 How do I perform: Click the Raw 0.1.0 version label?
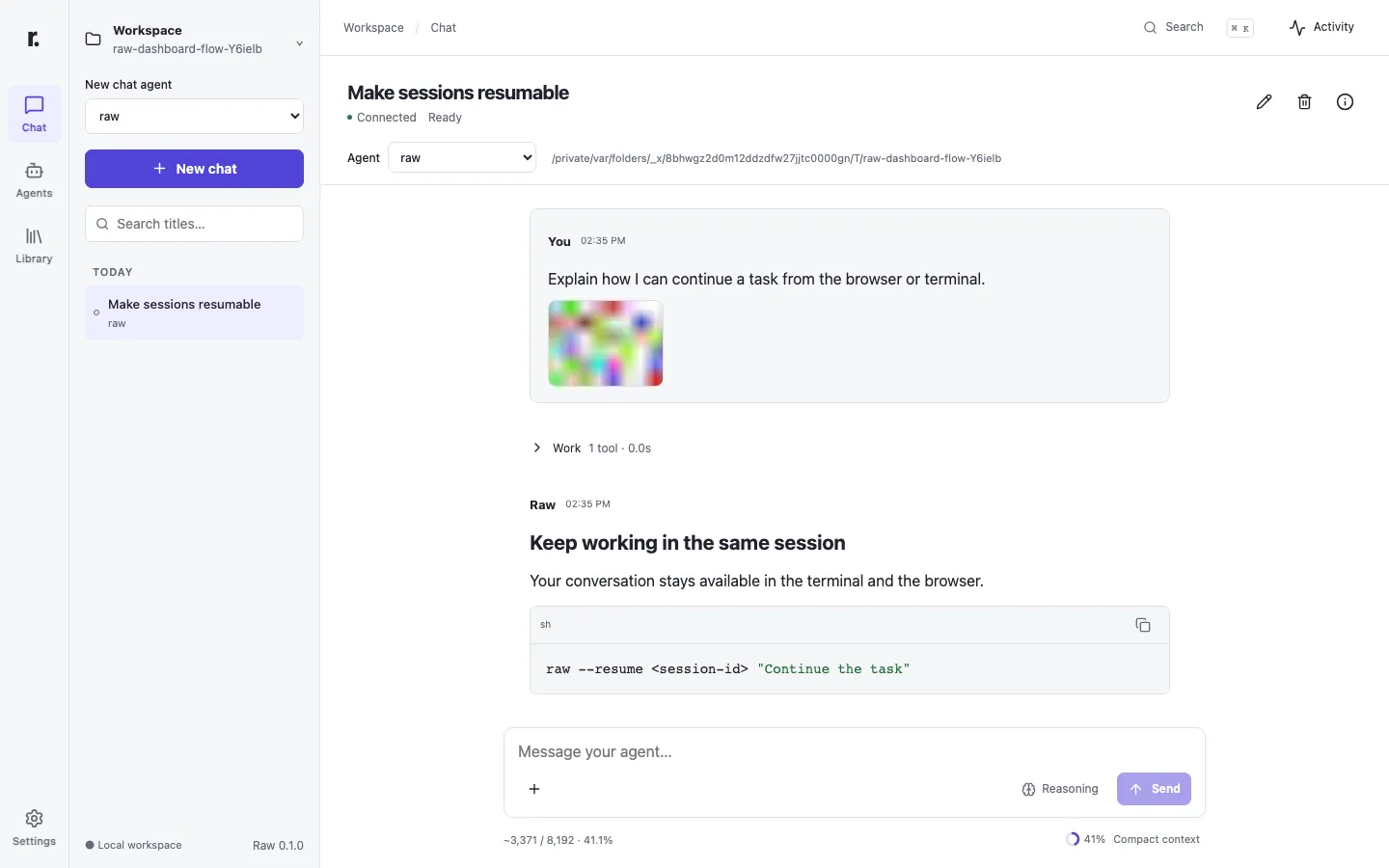point(278,845)
